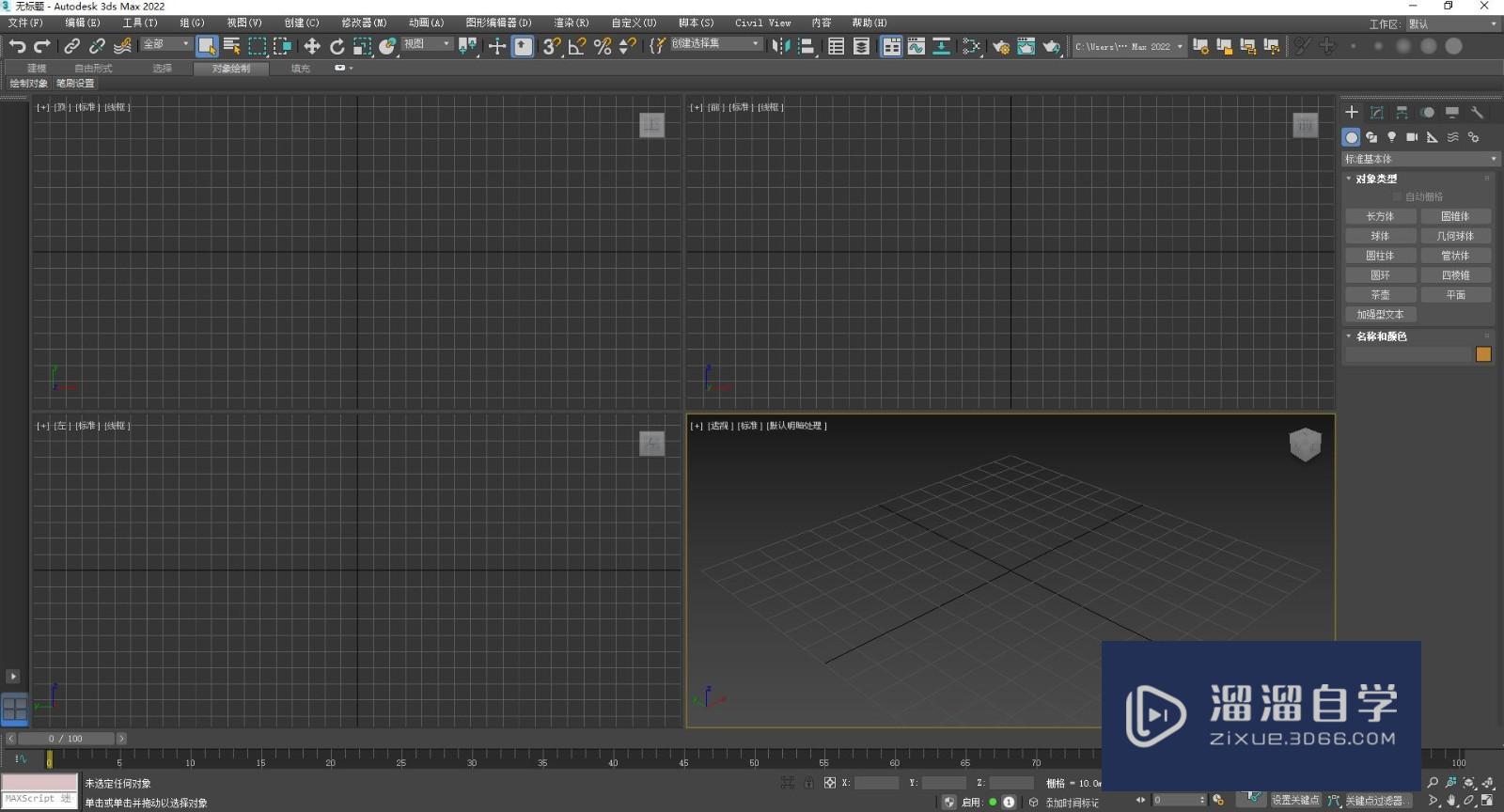
Task: Select the Lights category icon
Action: click(1392, 137)
